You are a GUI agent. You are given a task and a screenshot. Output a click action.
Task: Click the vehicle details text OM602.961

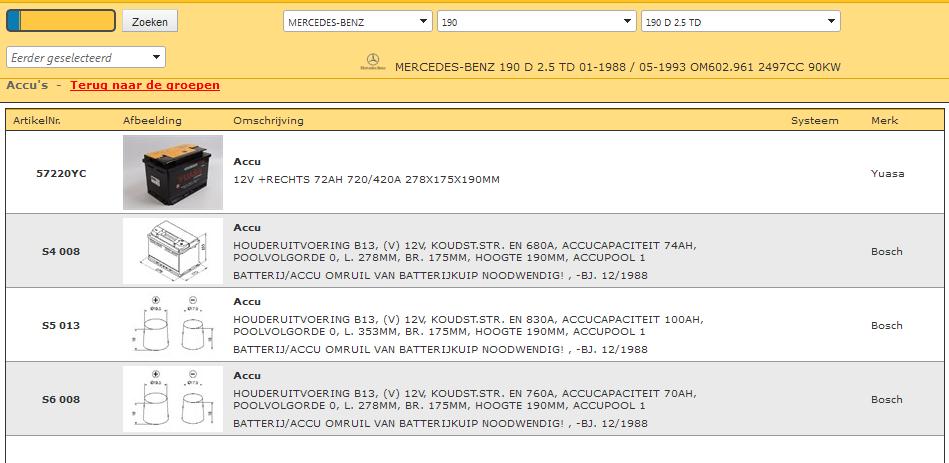tap(617, 67)
